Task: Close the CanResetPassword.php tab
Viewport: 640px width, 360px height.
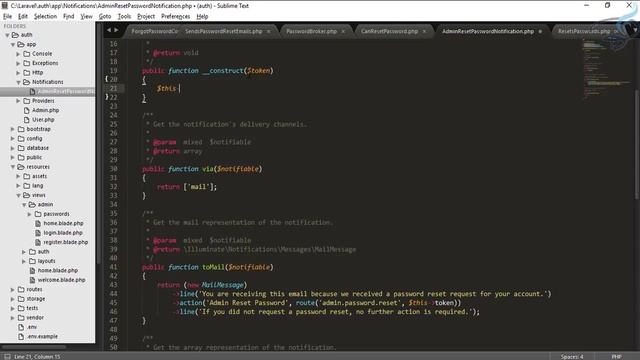Action: coord(424,31)
